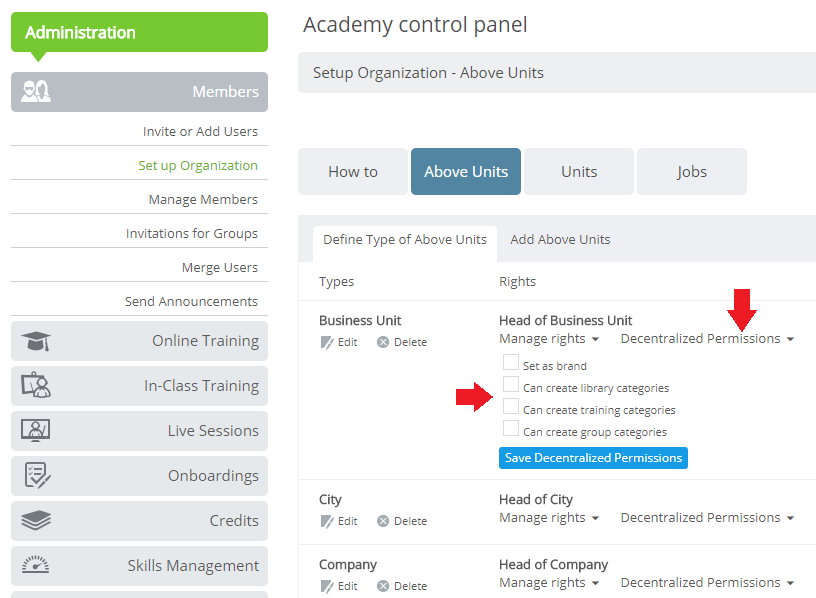Image resolution: width=816 pixels, height=598 pixels.
Task: Click the Members people icon
Action: coord(36,91)
